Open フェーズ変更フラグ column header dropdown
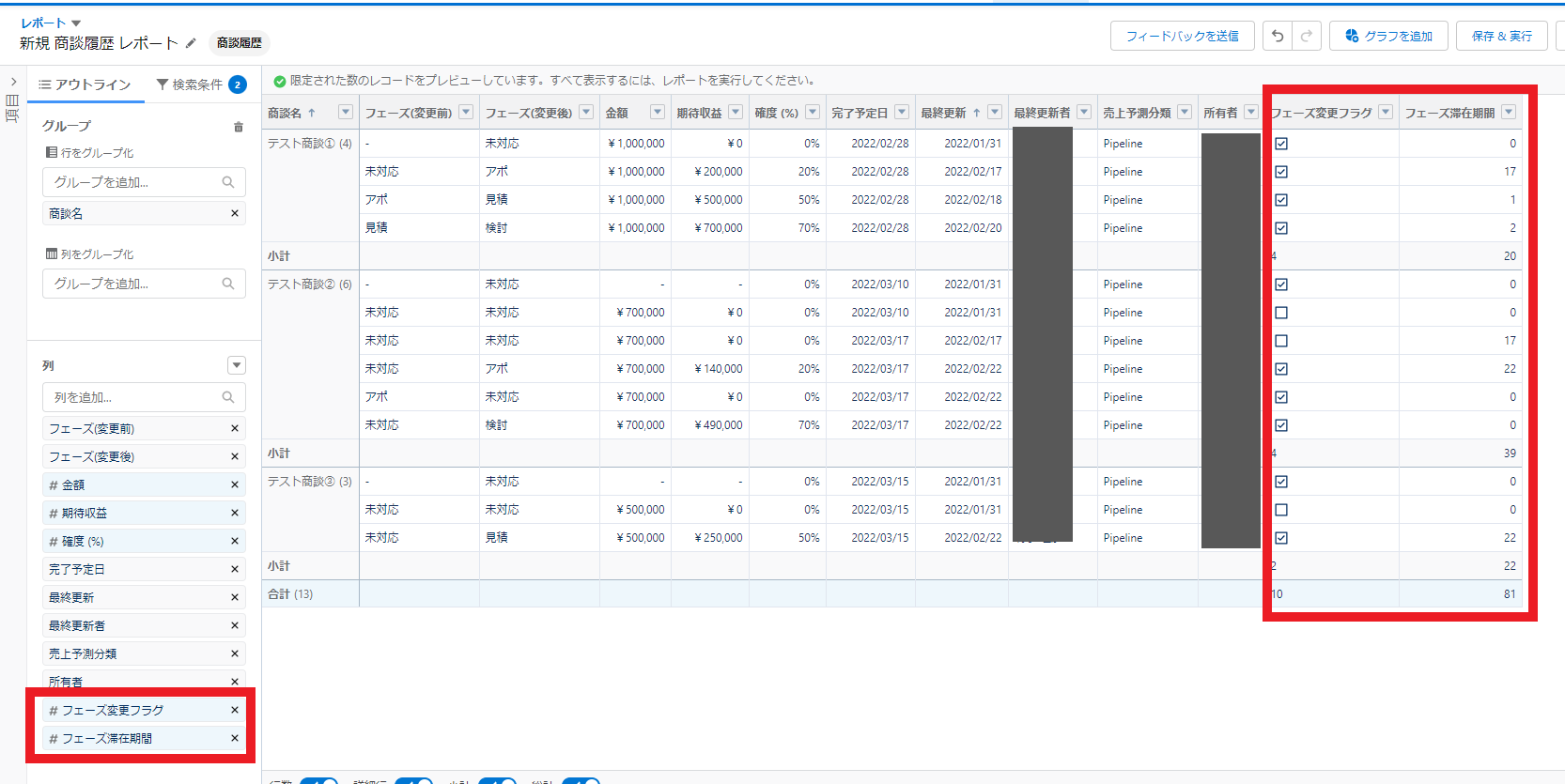The image size is (1565, 784). click(x=1386, y=112)
